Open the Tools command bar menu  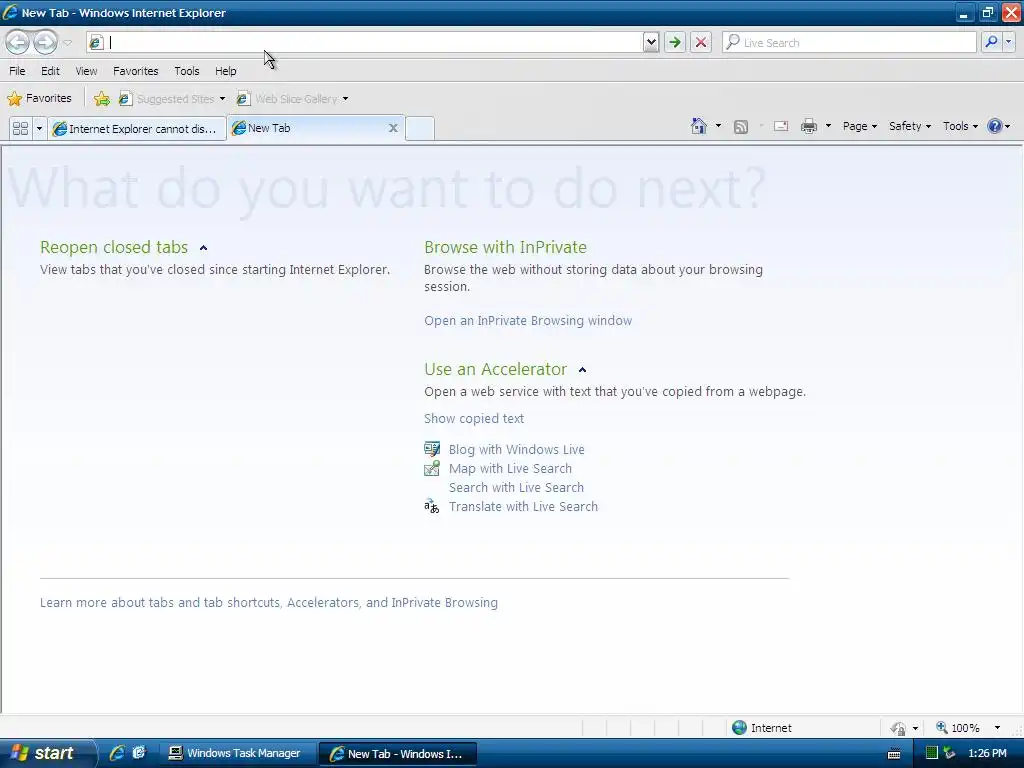tap(960, 126)
